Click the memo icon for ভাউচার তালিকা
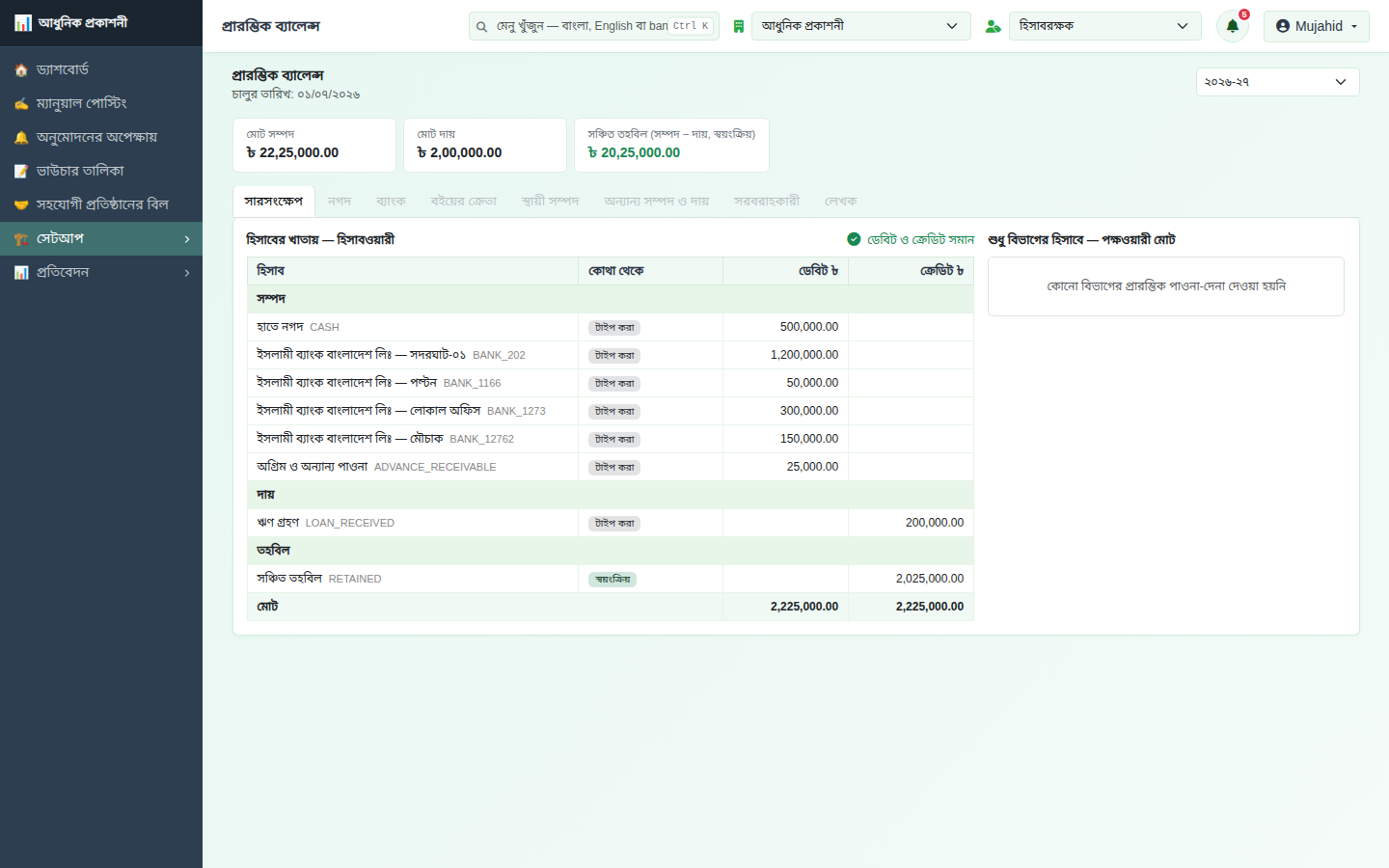The height and width of the screenshot is (868, 1389). pyautogui.click(x=21, y=172)
